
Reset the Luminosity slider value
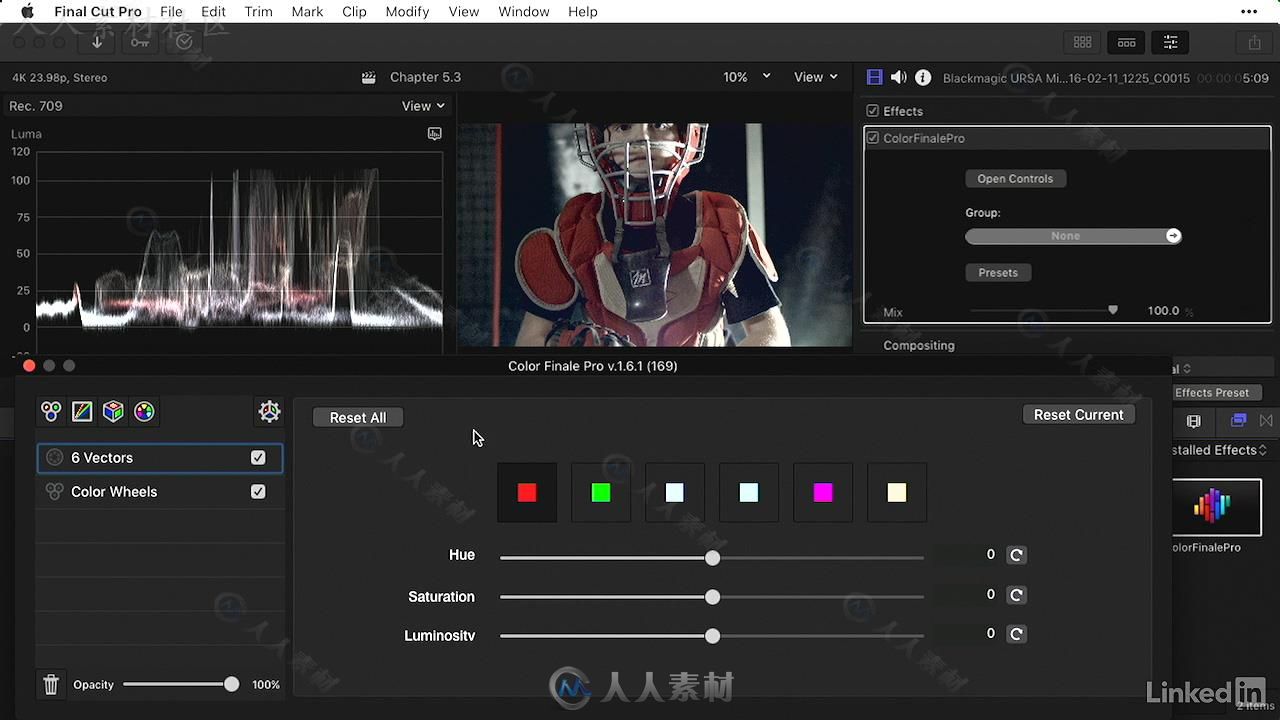pyautogui.click(x=1016, y=634)
